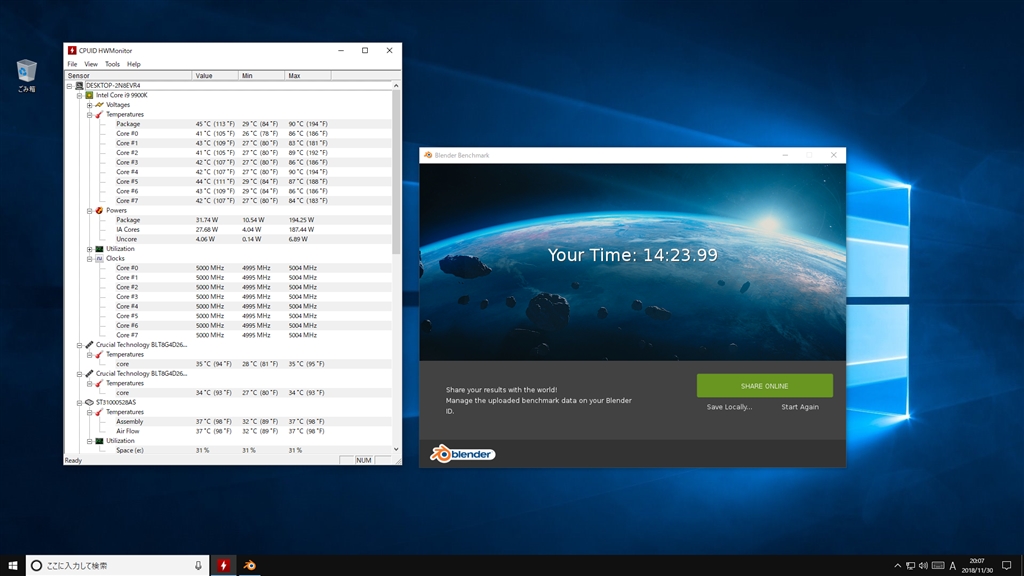The height and width of the screenshot is (576, 1024).
Task: Collapse the ST31000528AS drive node
Action: pyautogui.click(x=80, y=402)
